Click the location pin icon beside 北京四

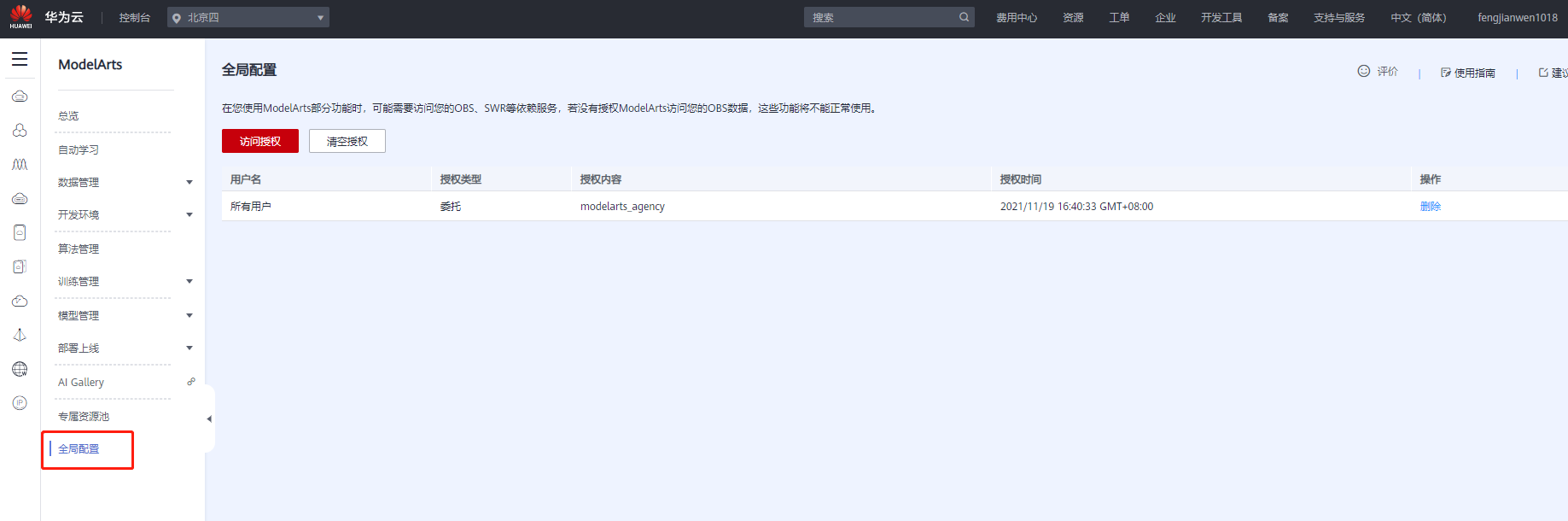click(177, 18)
